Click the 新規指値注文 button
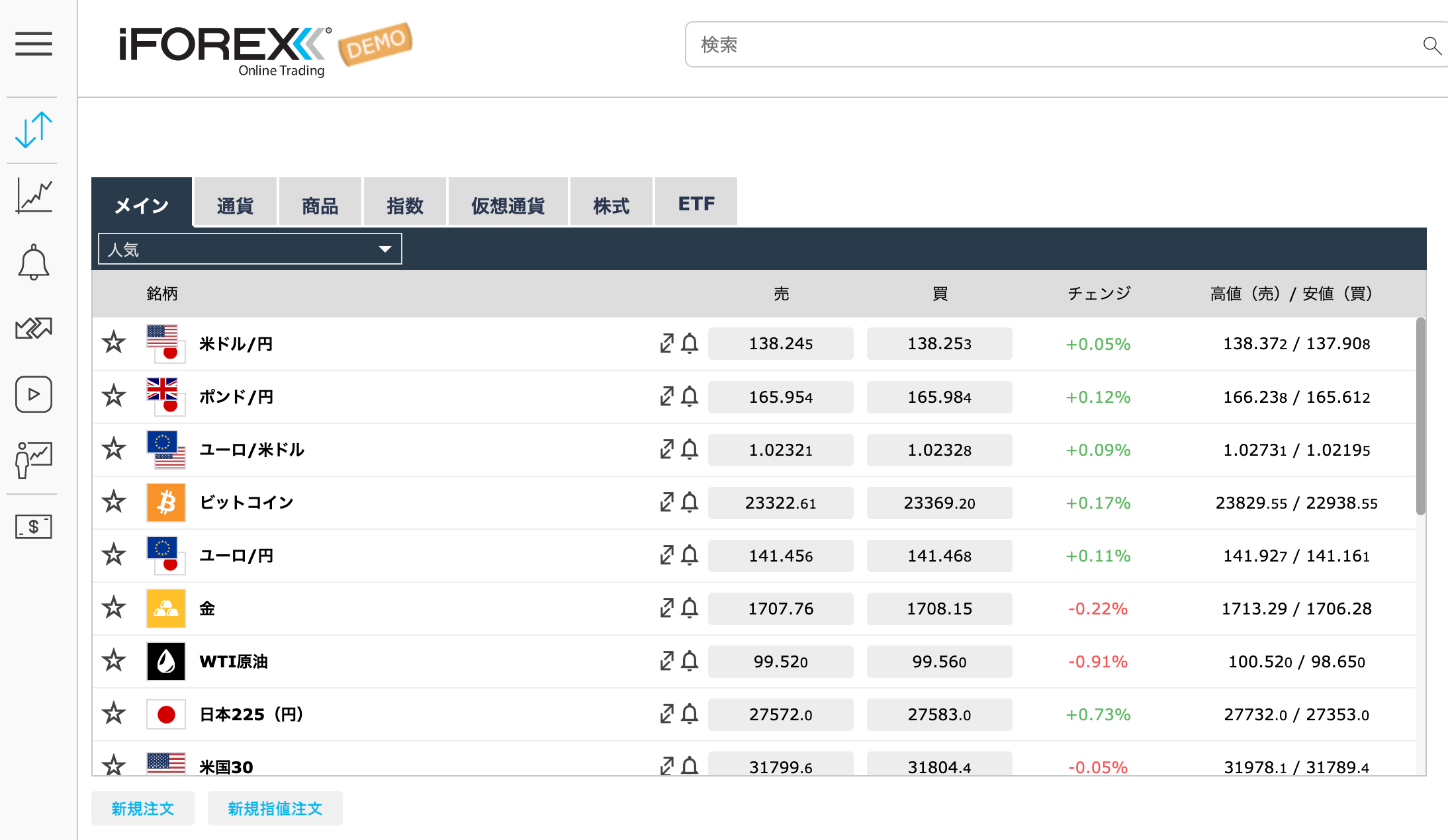The image size is (1448, 840). (x=275, y=808)
